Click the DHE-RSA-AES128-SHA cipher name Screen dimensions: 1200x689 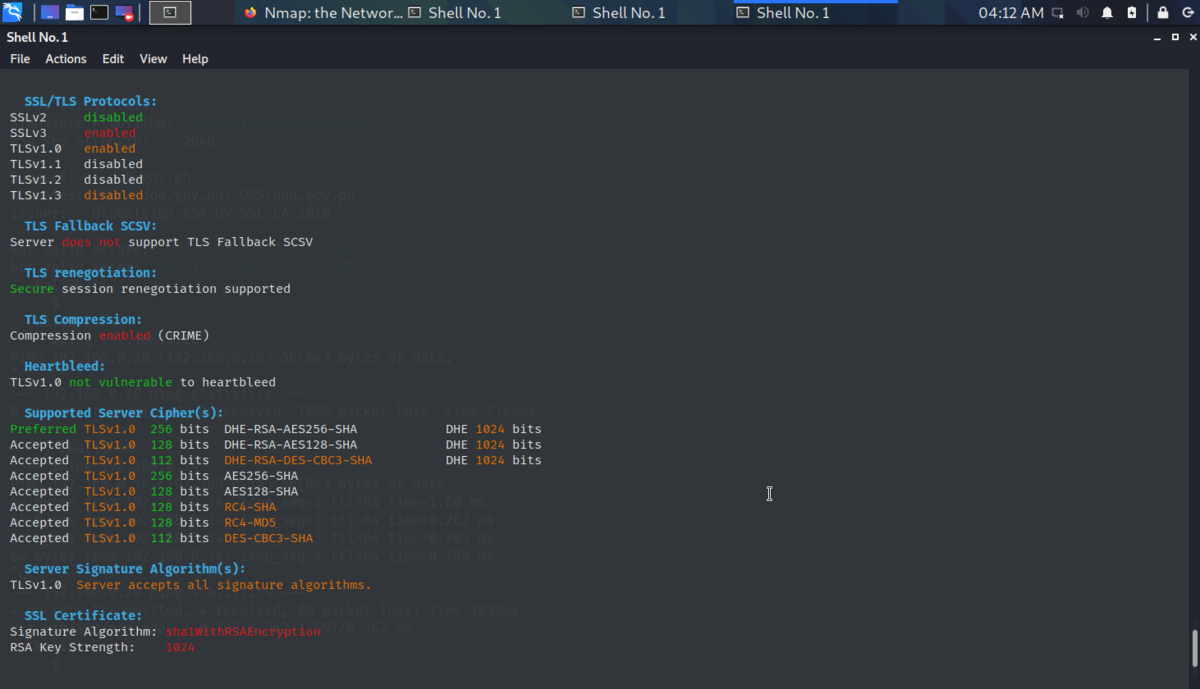(x=290, y=444)
